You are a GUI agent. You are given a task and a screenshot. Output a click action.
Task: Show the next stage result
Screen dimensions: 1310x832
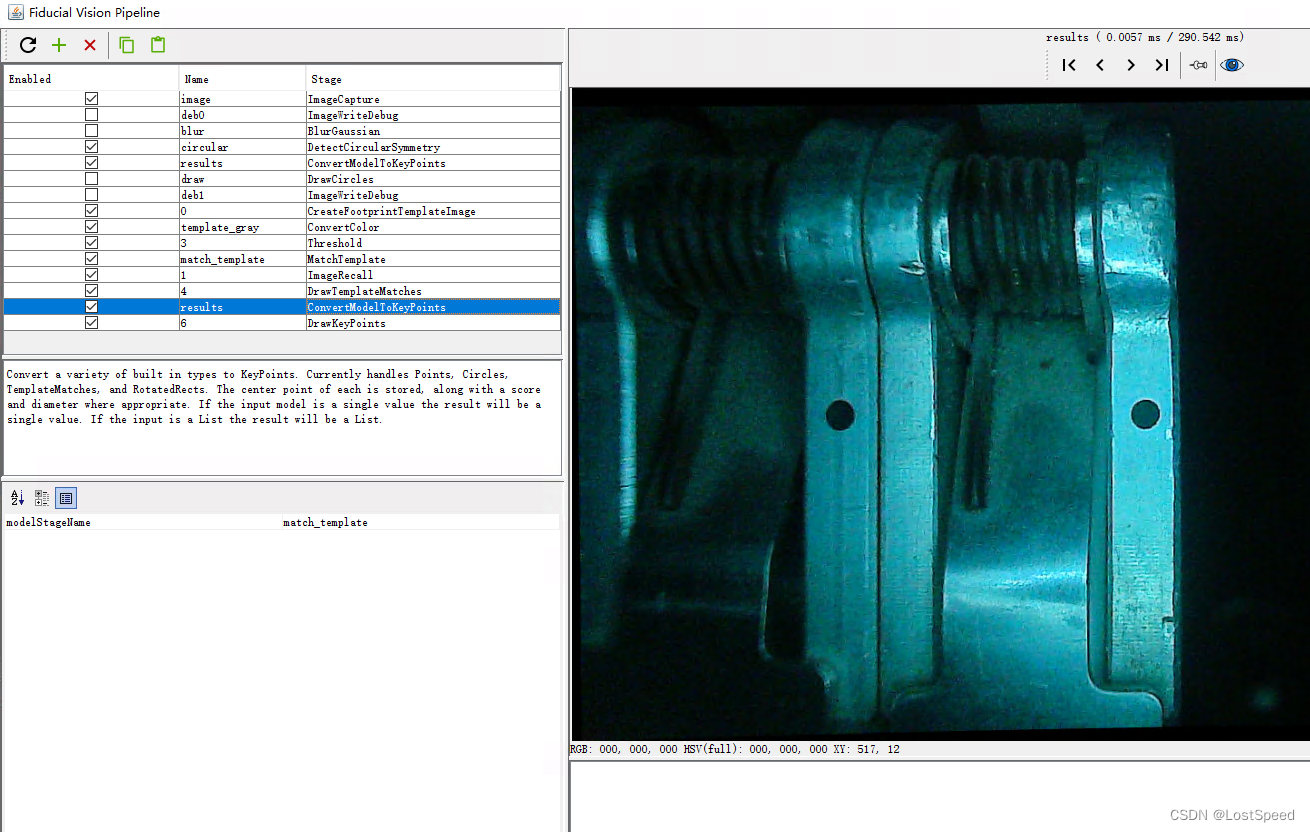click(x=1131, y=65)
